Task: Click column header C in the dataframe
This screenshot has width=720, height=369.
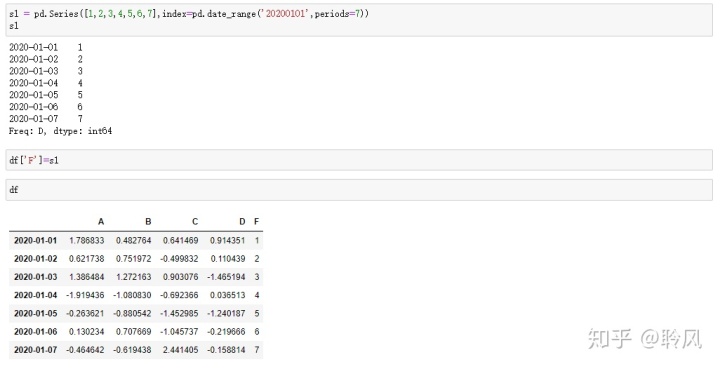Action: [195, 222]
